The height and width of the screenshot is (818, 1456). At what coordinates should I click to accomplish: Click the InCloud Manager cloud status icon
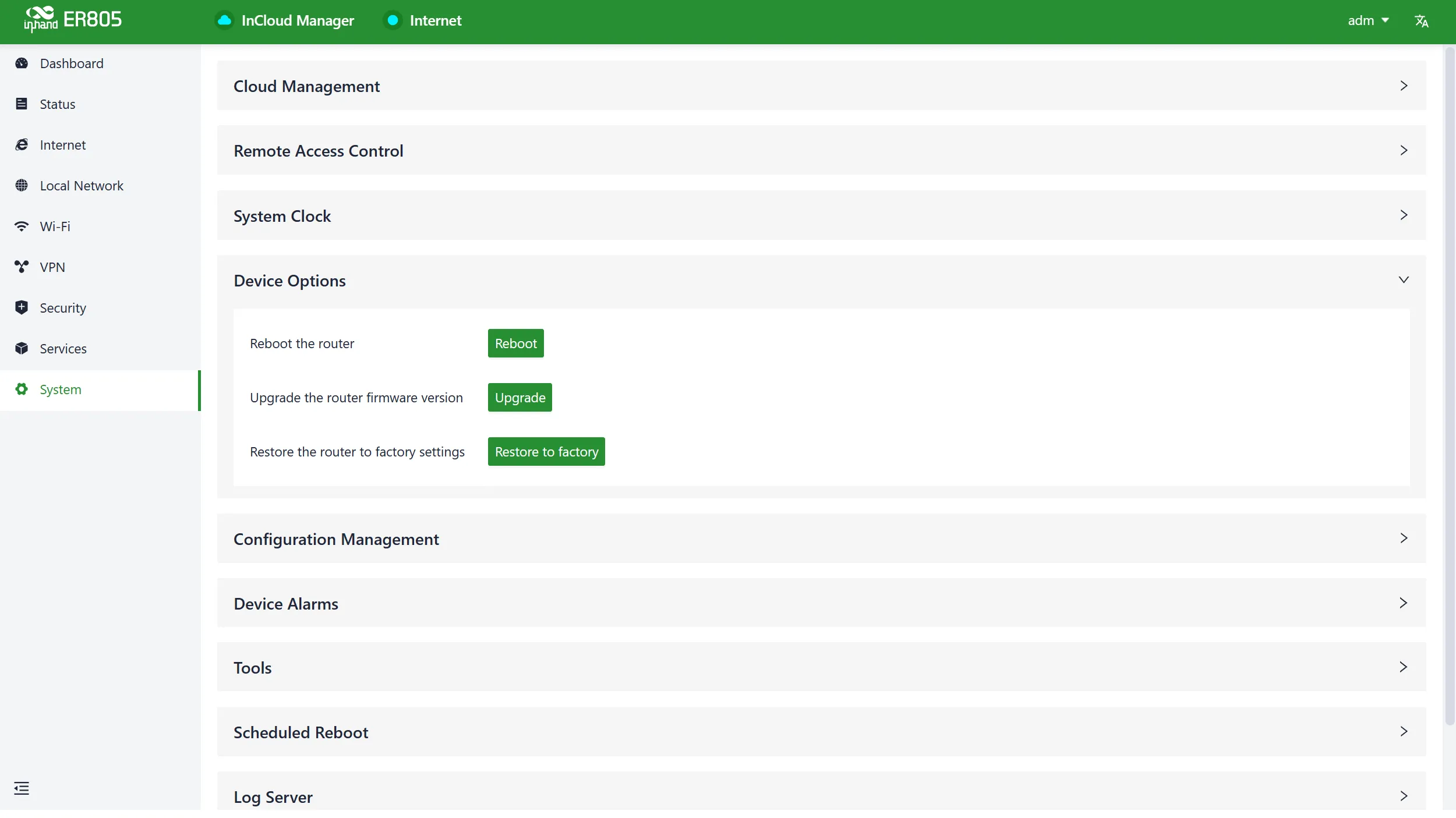[224, 20]
